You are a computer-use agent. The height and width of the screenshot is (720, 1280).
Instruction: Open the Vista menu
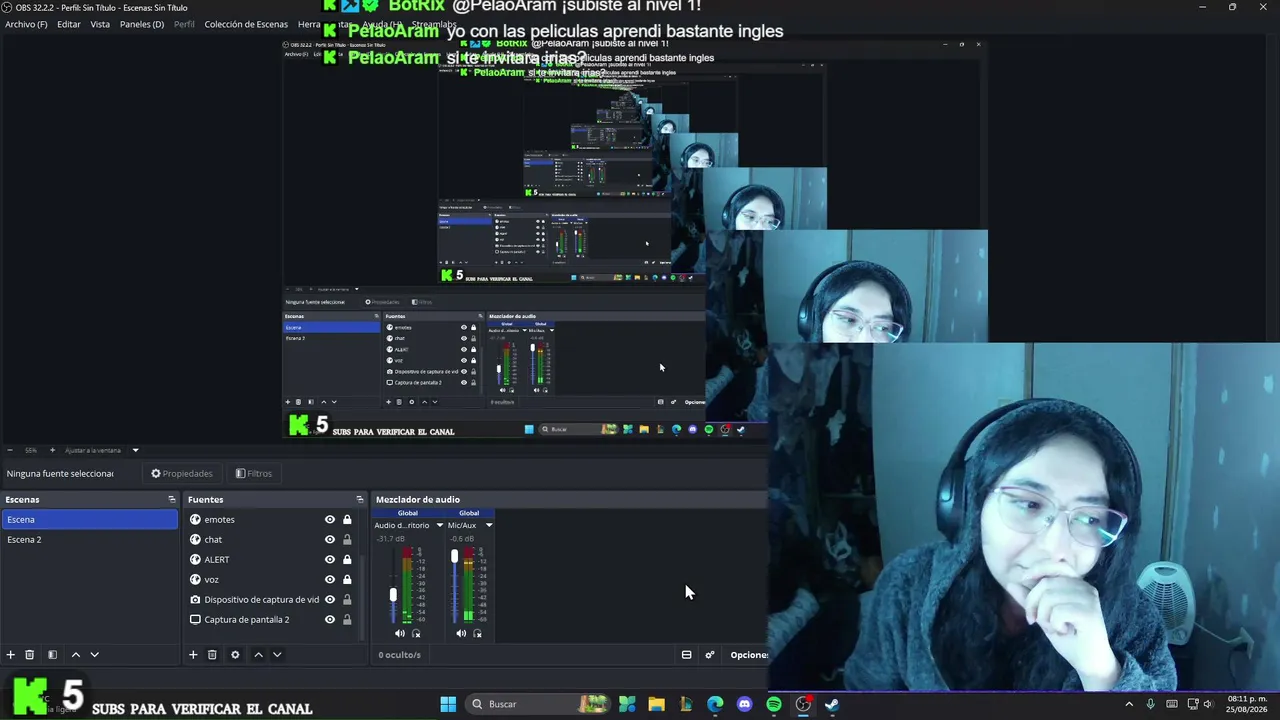pos(100,24)
